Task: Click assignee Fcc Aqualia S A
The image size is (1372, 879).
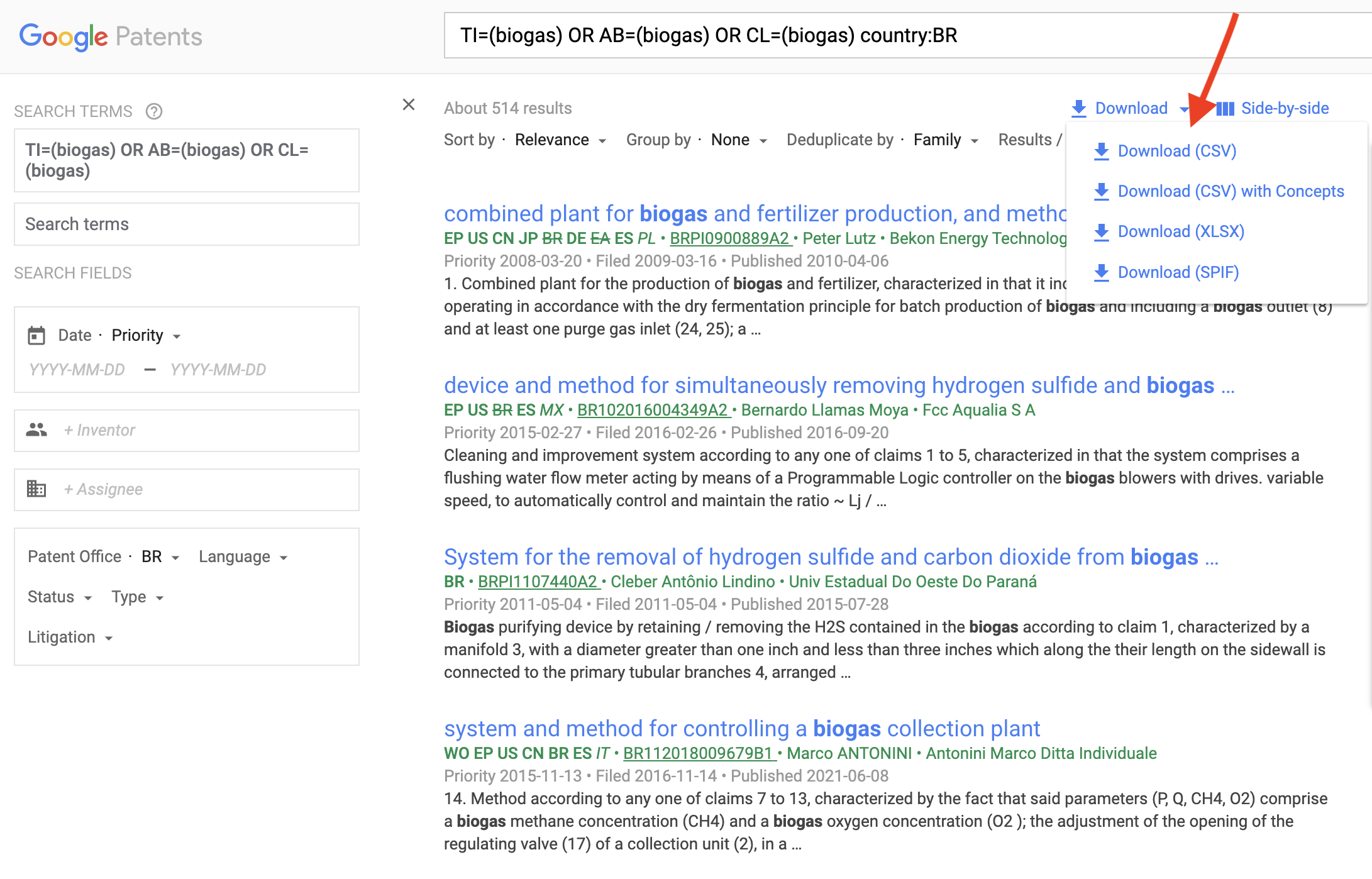Action: (978, 410)
